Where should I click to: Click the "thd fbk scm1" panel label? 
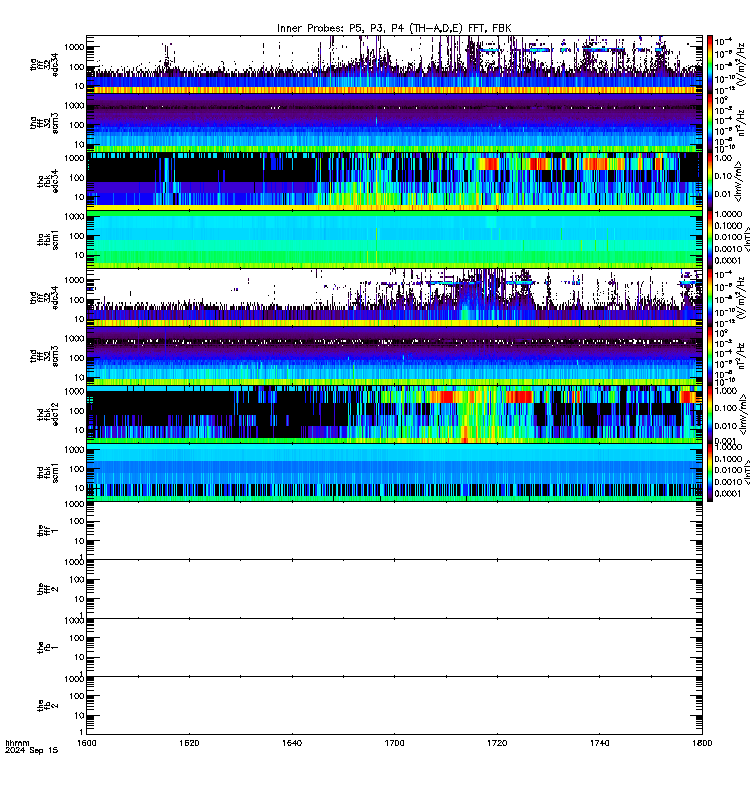(48, 472)
